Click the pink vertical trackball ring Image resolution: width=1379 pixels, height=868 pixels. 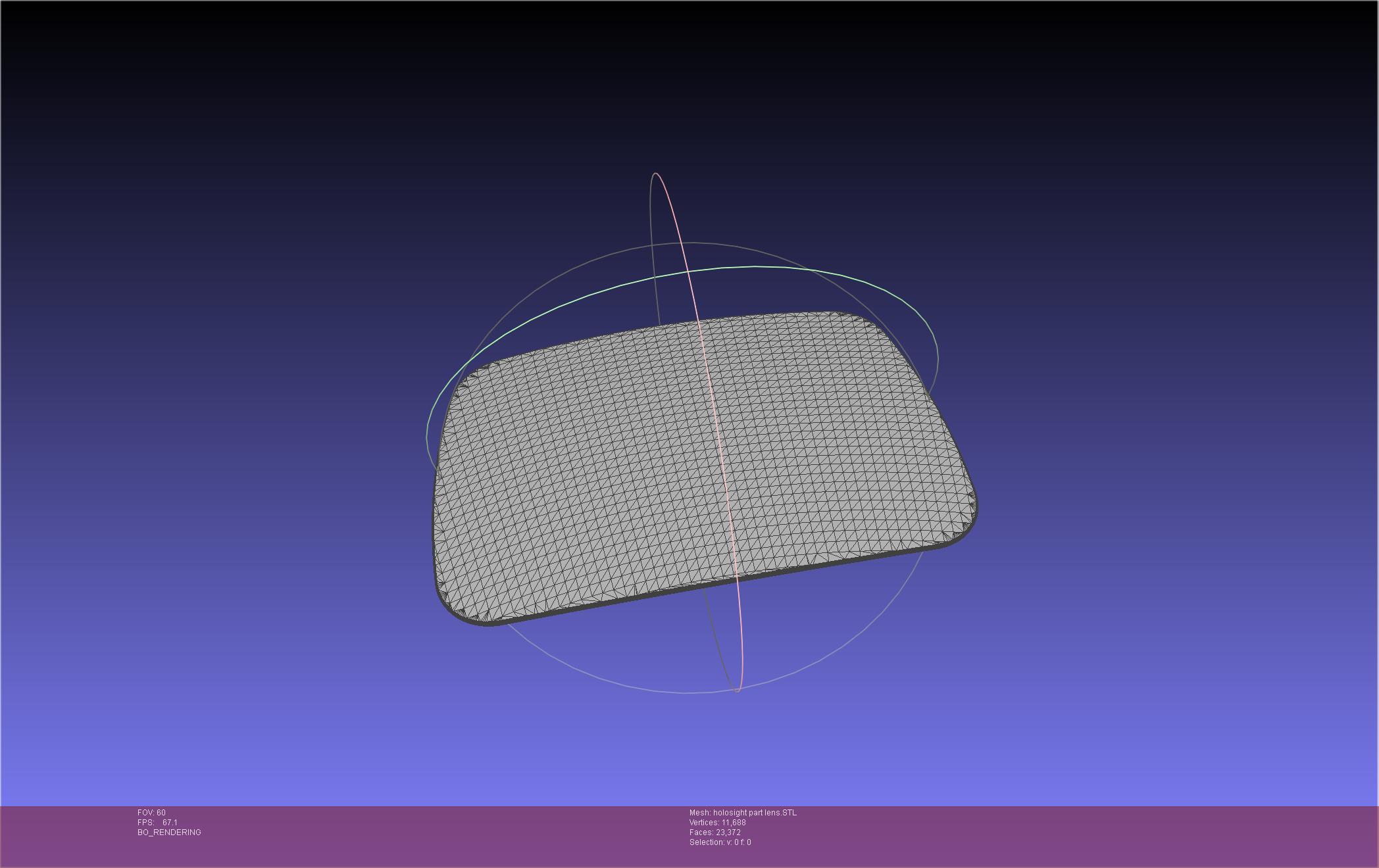[x=678, y=229]
